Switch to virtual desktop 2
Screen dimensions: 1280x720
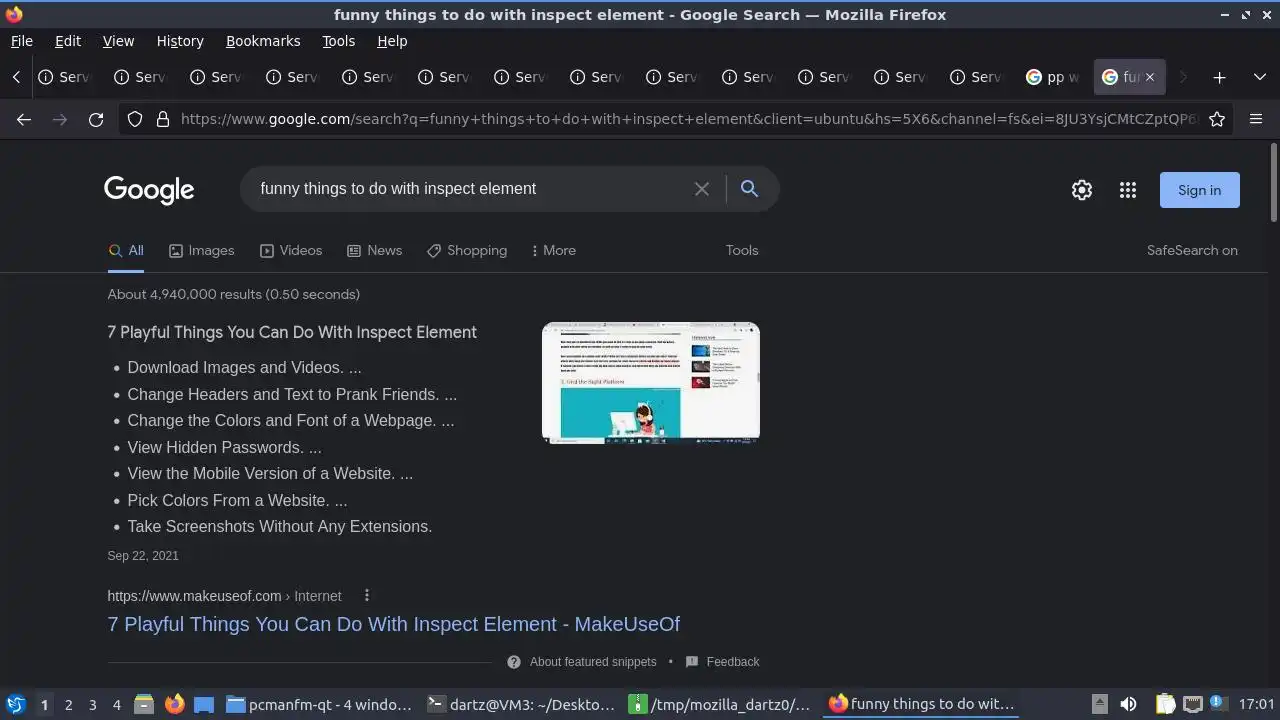pyautogui.click(x=68, y=704)
